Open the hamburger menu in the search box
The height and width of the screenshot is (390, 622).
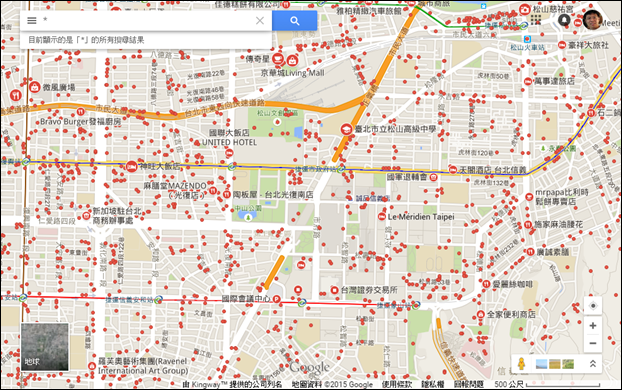click(32, 21)
